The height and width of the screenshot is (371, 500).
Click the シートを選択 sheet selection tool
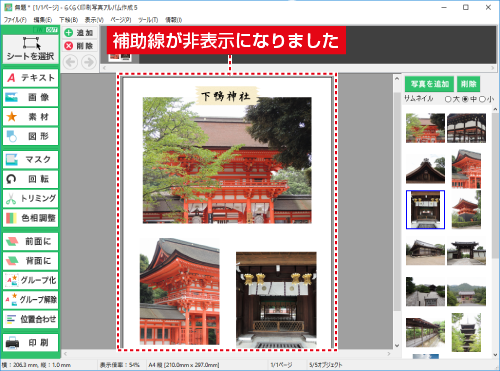30,49
